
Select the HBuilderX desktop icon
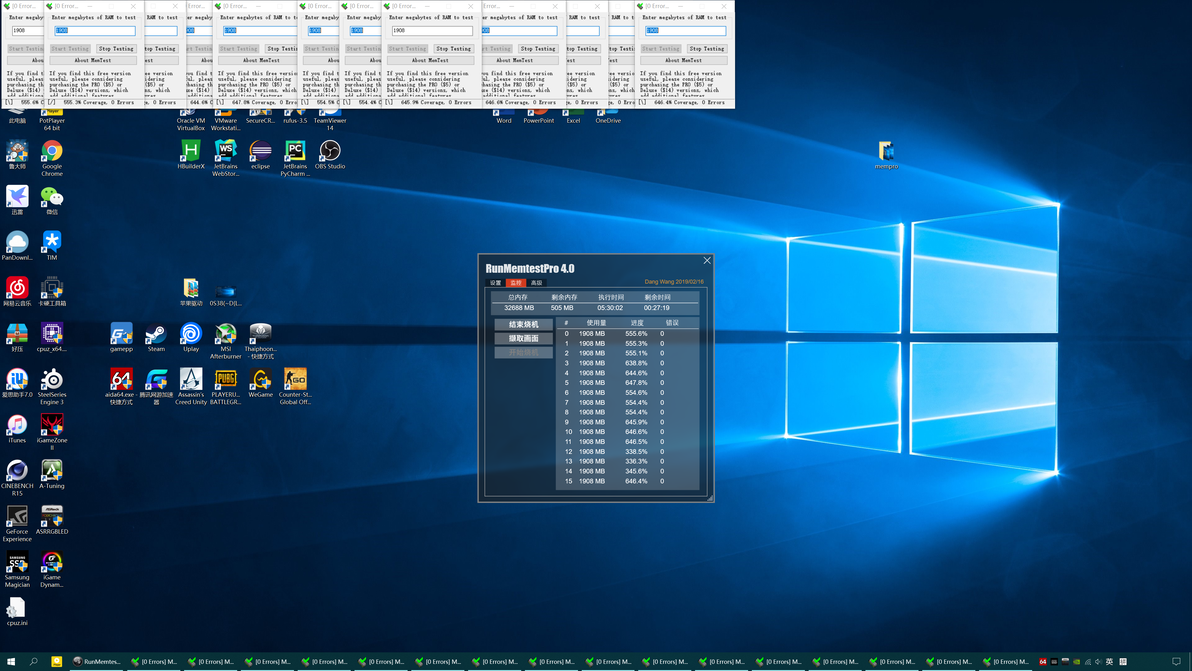coord(191,152)
